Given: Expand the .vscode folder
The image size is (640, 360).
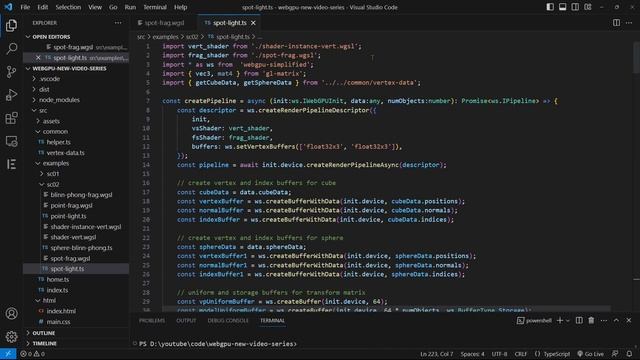Looking at the screenshot, I should click(x=50, y=79).
